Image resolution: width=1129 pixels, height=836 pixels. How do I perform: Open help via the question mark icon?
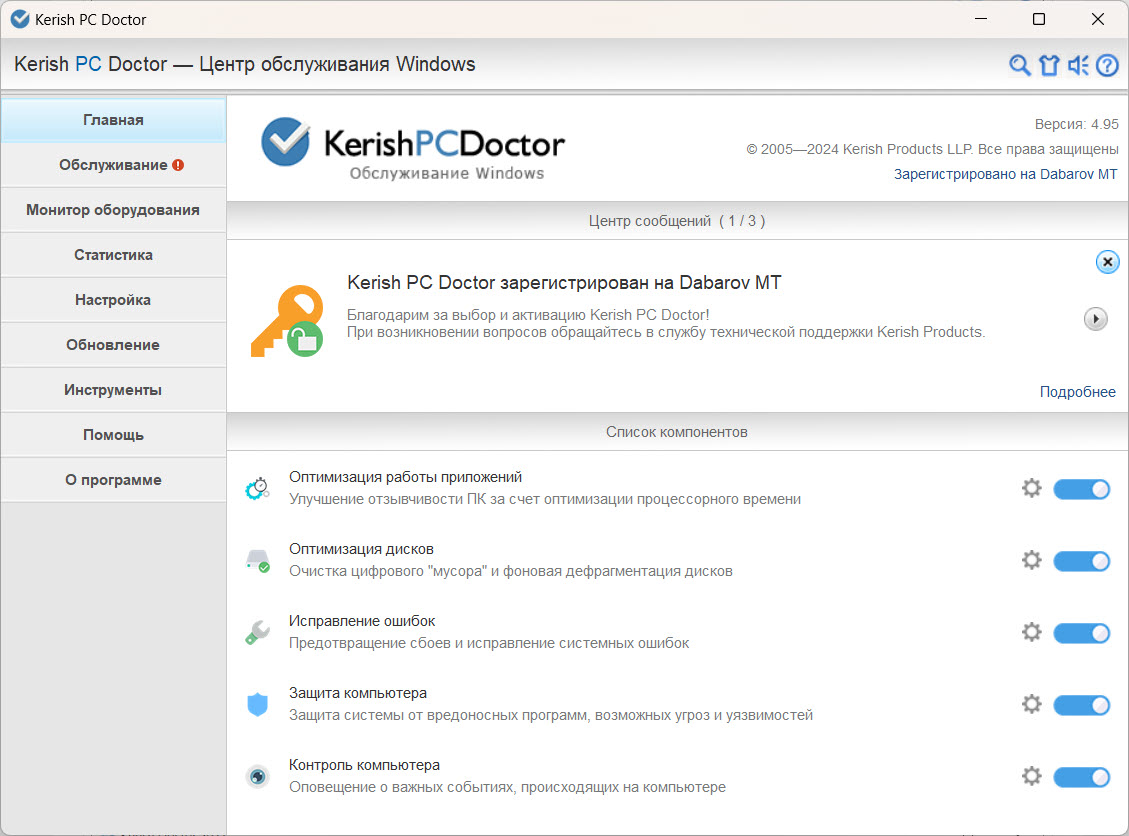(1107, 65)
